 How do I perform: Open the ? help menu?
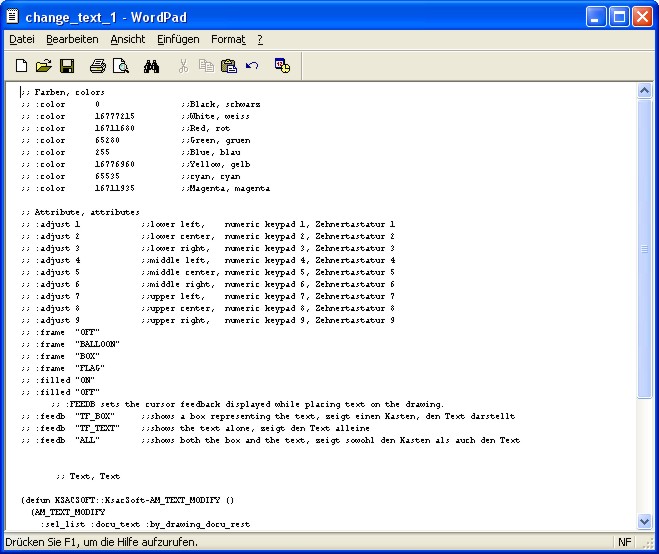pyautogui.click(x=260, y=39)
